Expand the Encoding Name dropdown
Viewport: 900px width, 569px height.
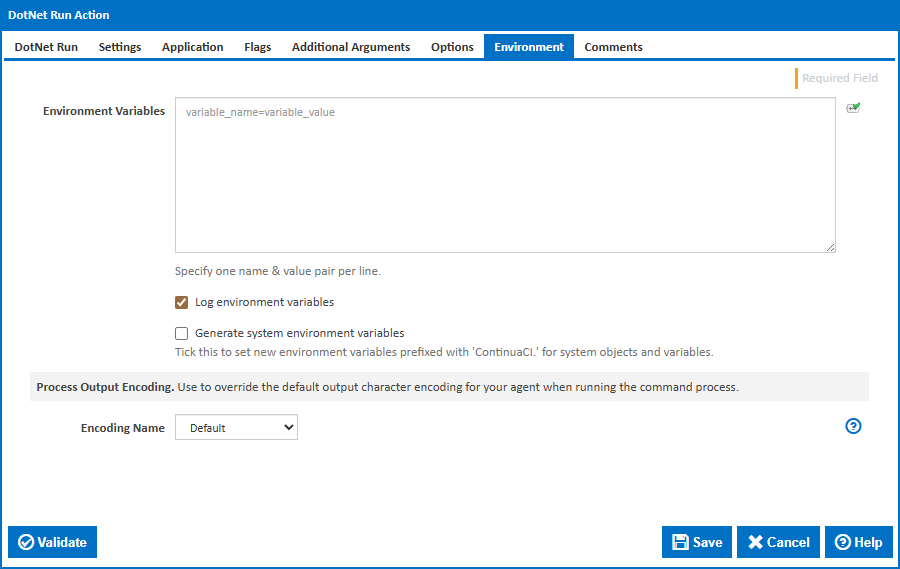pyautogui.click(x=236, y=427)
